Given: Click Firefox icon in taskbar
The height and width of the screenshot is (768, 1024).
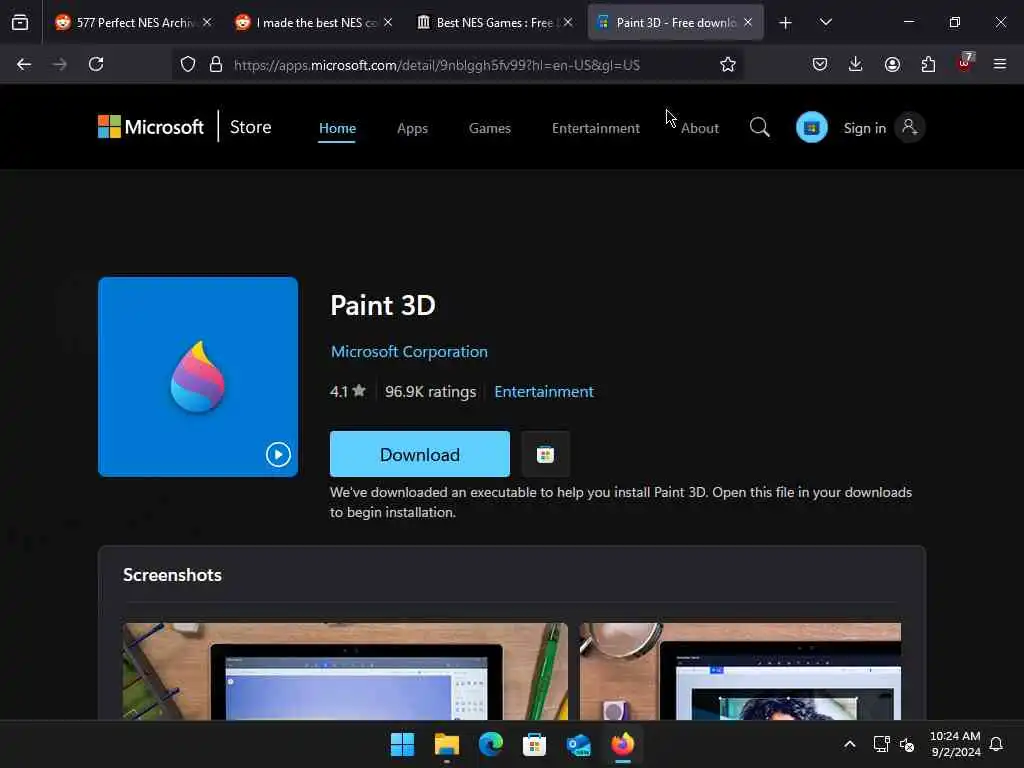Looking at the screenshot, I should click(x=622, y=744).
